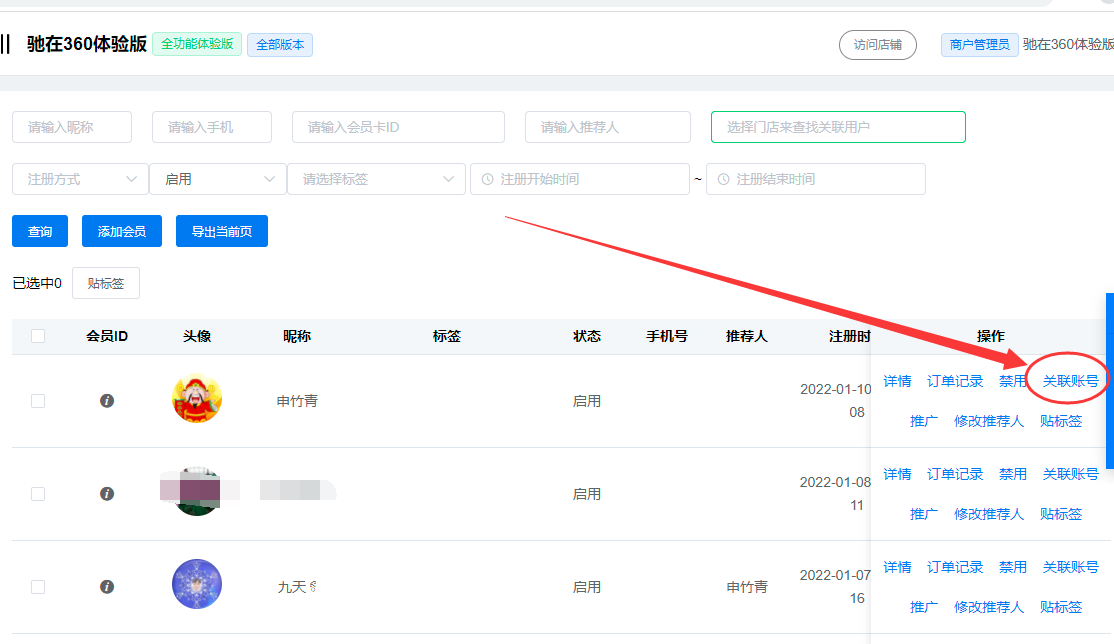
Task: Check the checkbox for 九天 row
Action: [38, 586]
